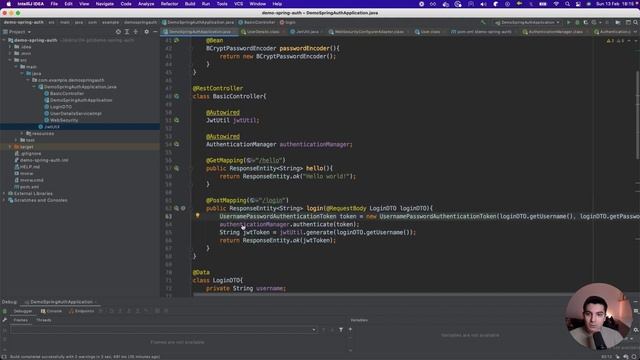
Task: Click the gutter icon beside authenticationManager field
Action: [x=176, y=144]
